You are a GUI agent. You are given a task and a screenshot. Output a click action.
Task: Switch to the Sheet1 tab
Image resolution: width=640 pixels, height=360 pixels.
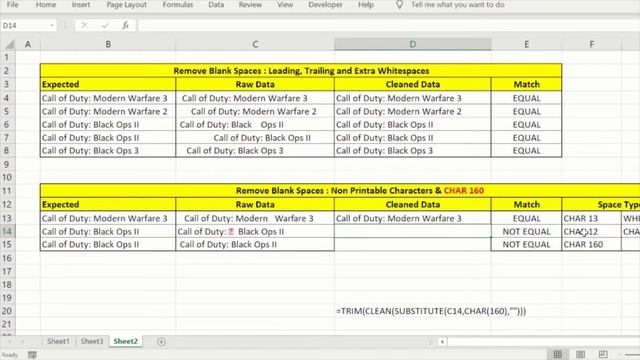click(x=58, y=341)
